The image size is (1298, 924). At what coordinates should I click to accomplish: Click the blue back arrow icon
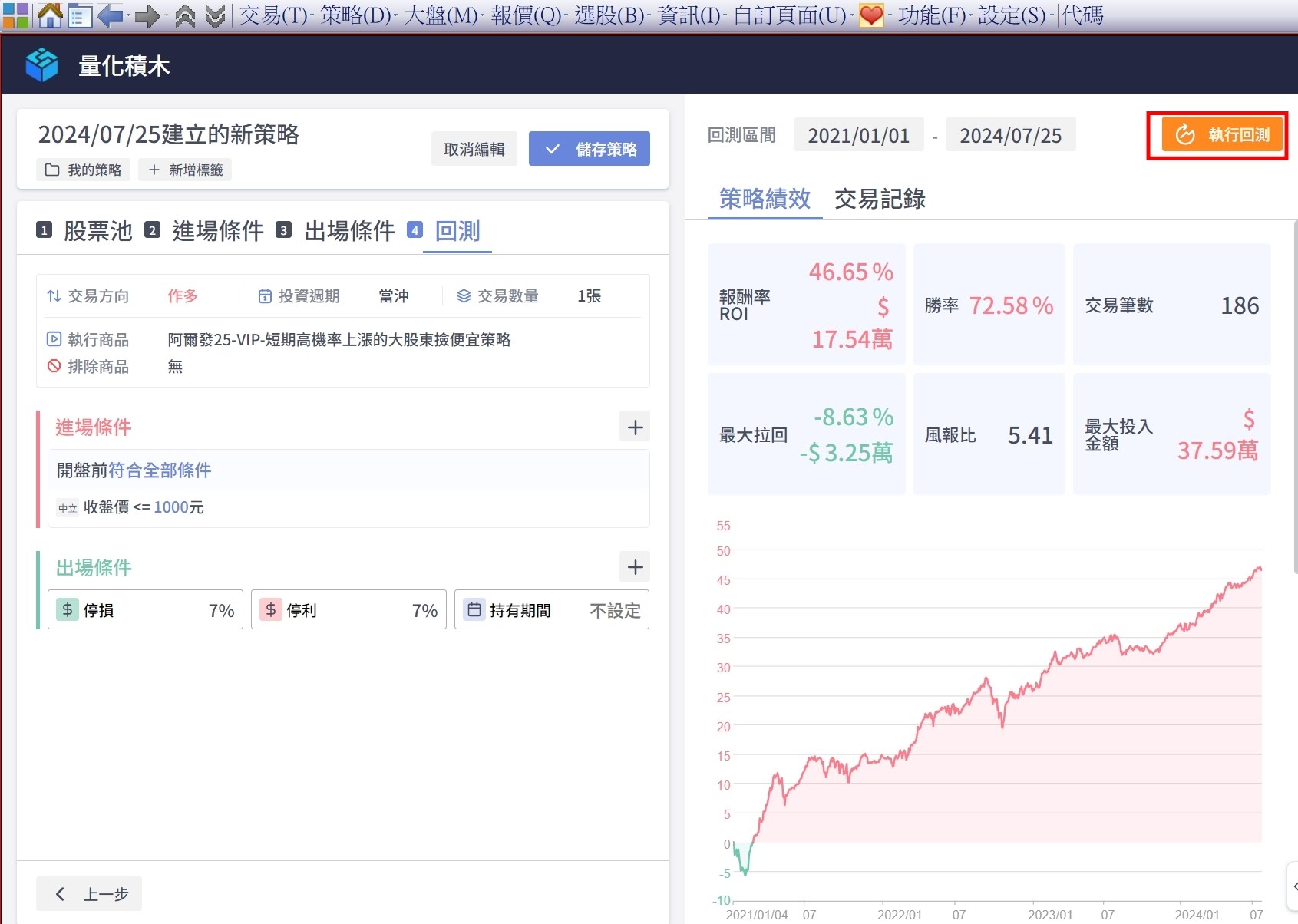[x=111, y=15]
